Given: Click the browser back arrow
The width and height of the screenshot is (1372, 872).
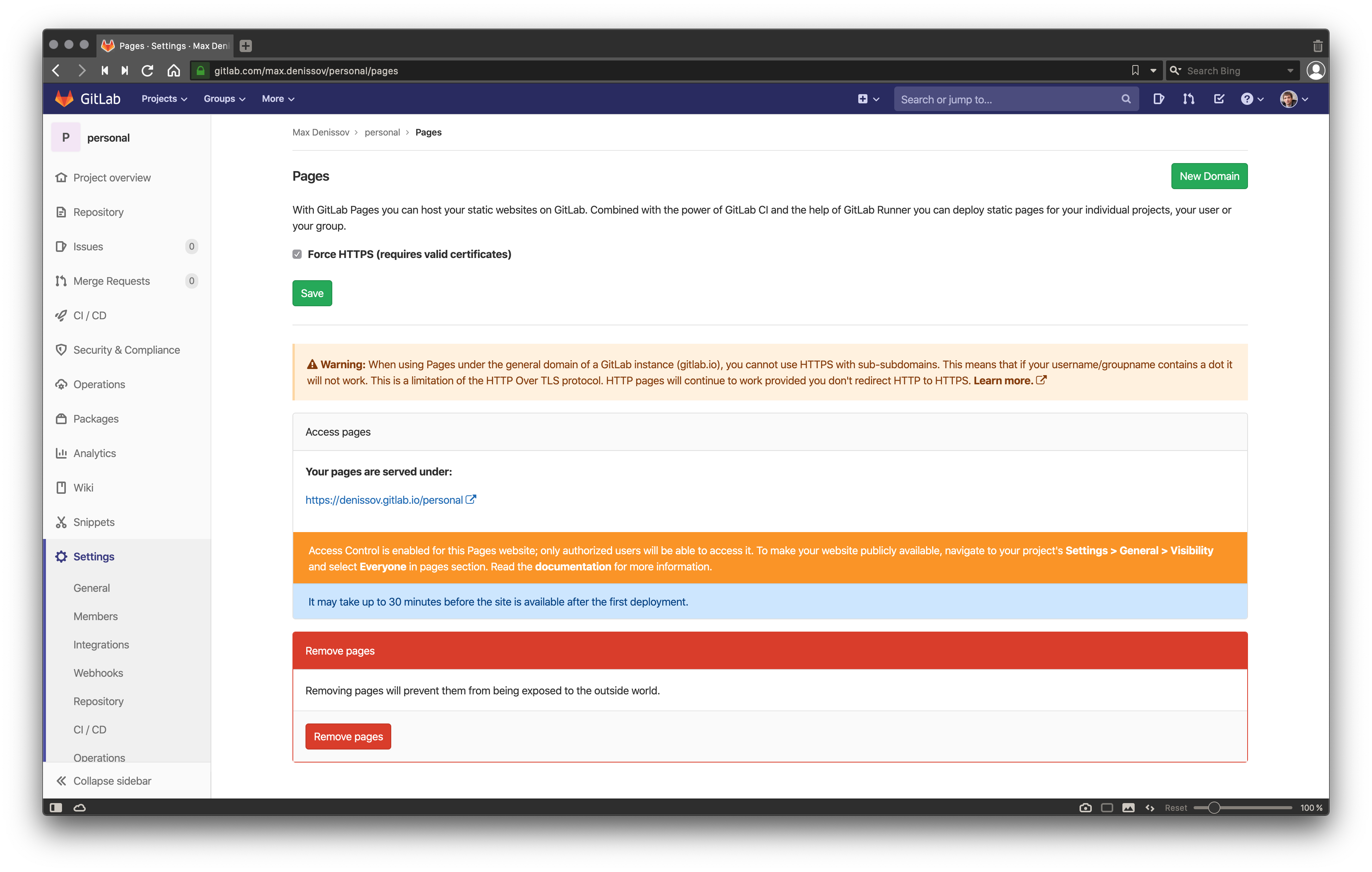Looking at the screenshot, I should 56,71.
